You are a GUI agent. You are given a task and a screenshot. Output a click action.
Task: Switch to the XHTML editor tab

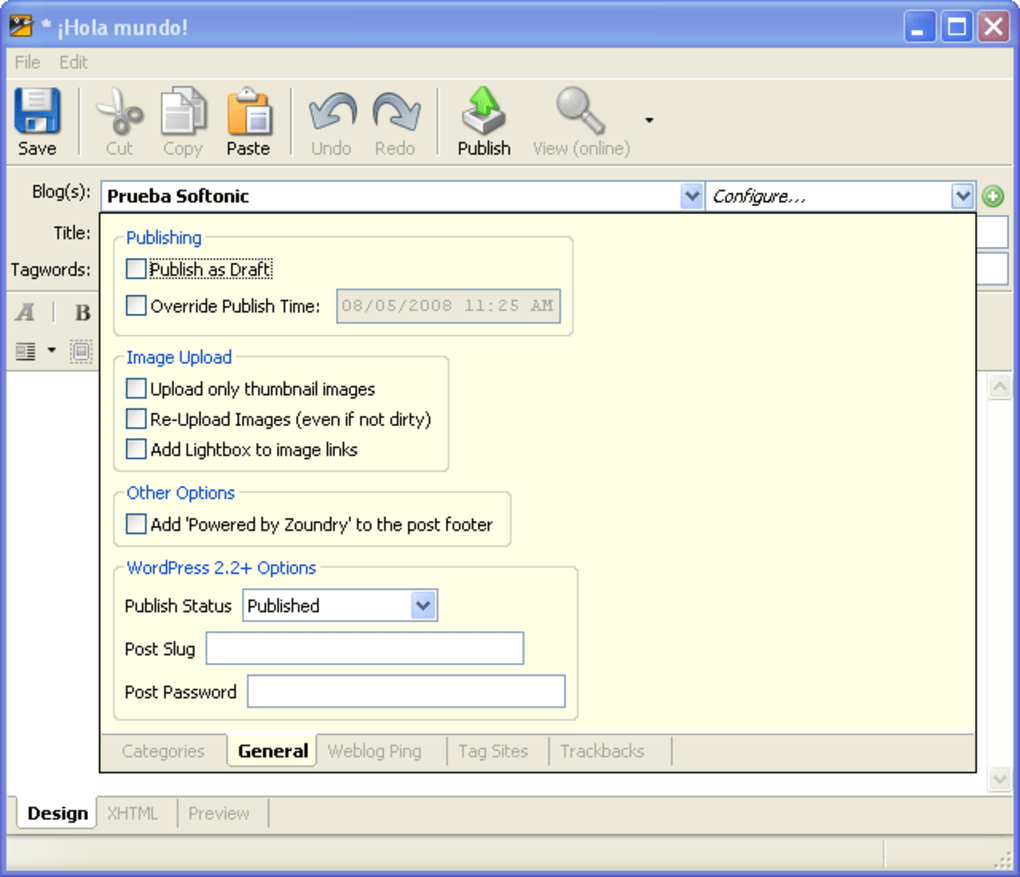tap(133, 813)
